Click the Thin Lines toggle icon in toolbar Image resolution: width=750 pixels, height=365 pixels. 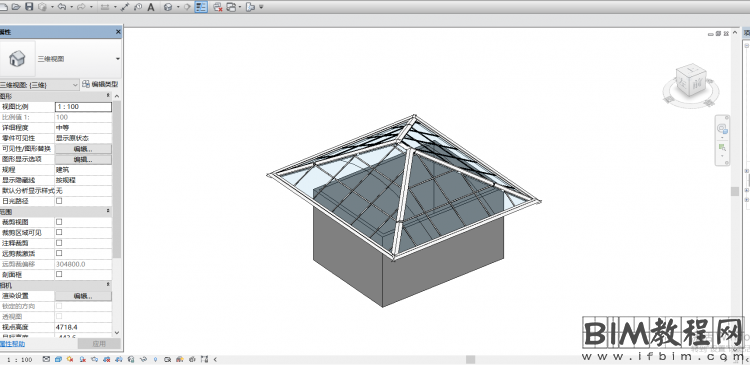tap(201, 7)
